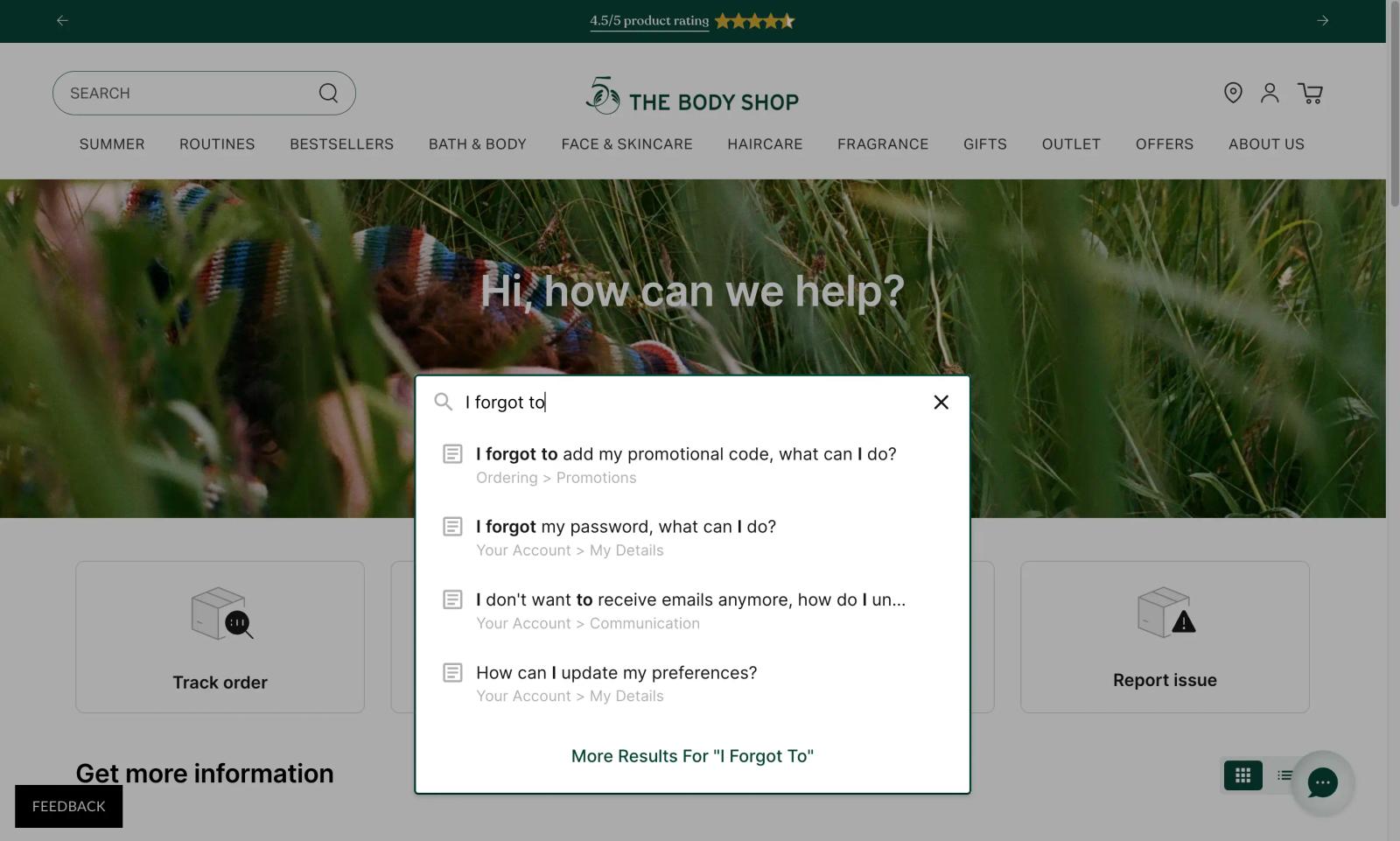Open the BESTSELLERS menu
Viewport: 1400px width, 841px height.
point(342,144)
